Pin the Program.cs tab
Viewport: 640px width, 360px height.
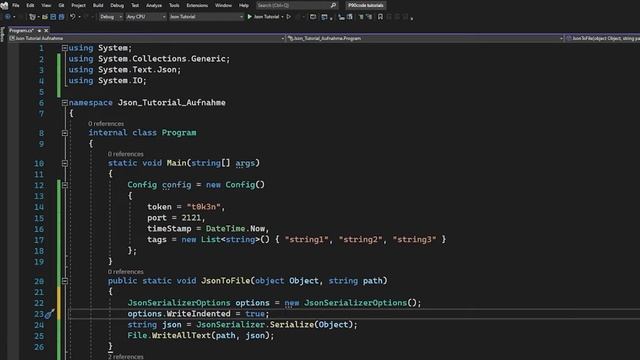coord(39,31)
